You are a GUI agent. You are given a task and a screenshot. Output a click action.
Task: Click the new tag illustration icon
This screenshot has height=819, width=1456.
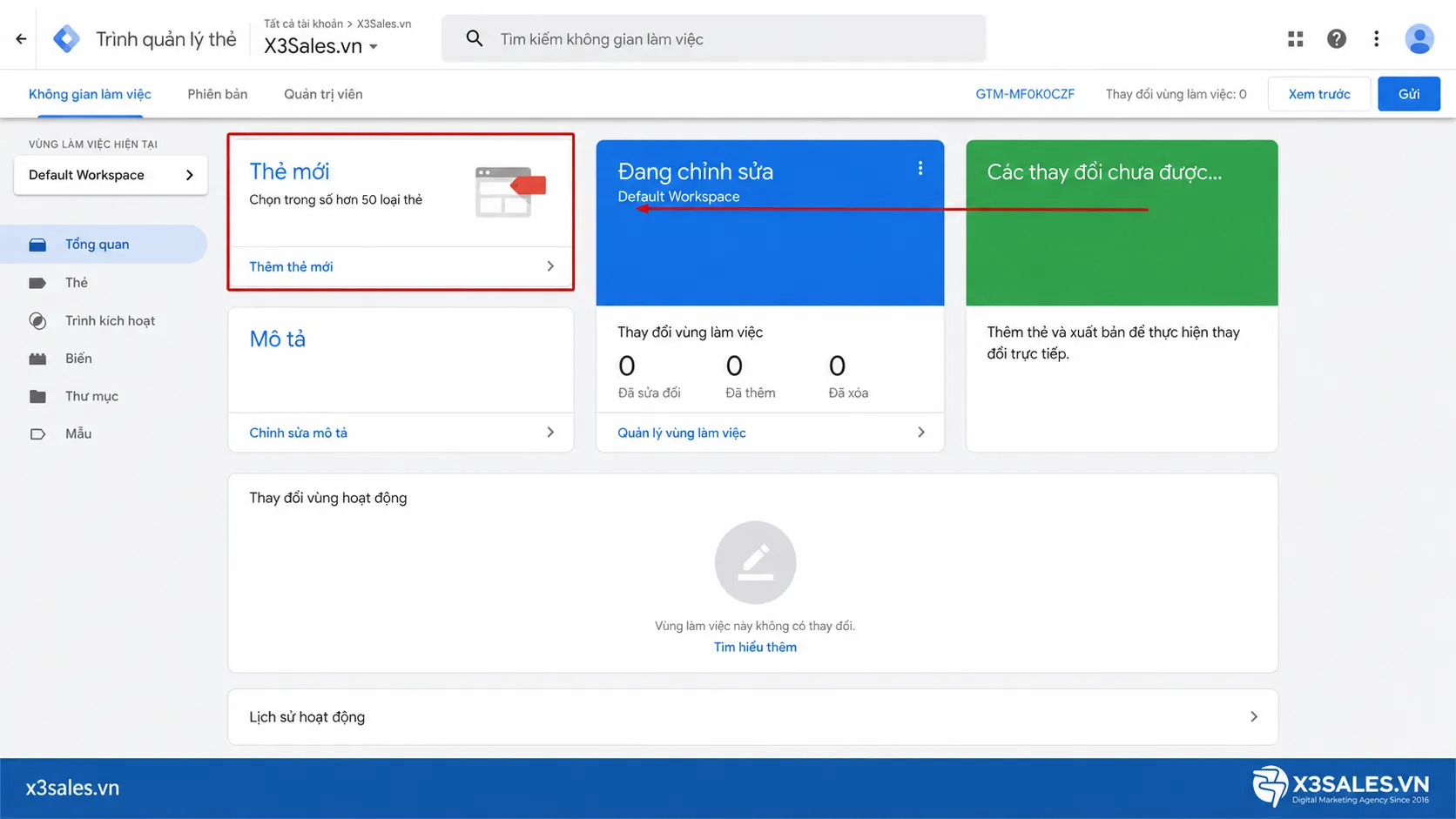pyautogui.click(x=510, y=192)
